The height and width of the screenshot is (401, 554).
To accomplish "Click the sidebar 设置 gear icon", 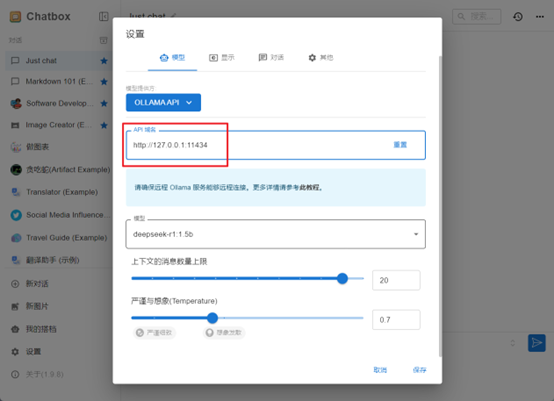I will [x=15, y=352].
